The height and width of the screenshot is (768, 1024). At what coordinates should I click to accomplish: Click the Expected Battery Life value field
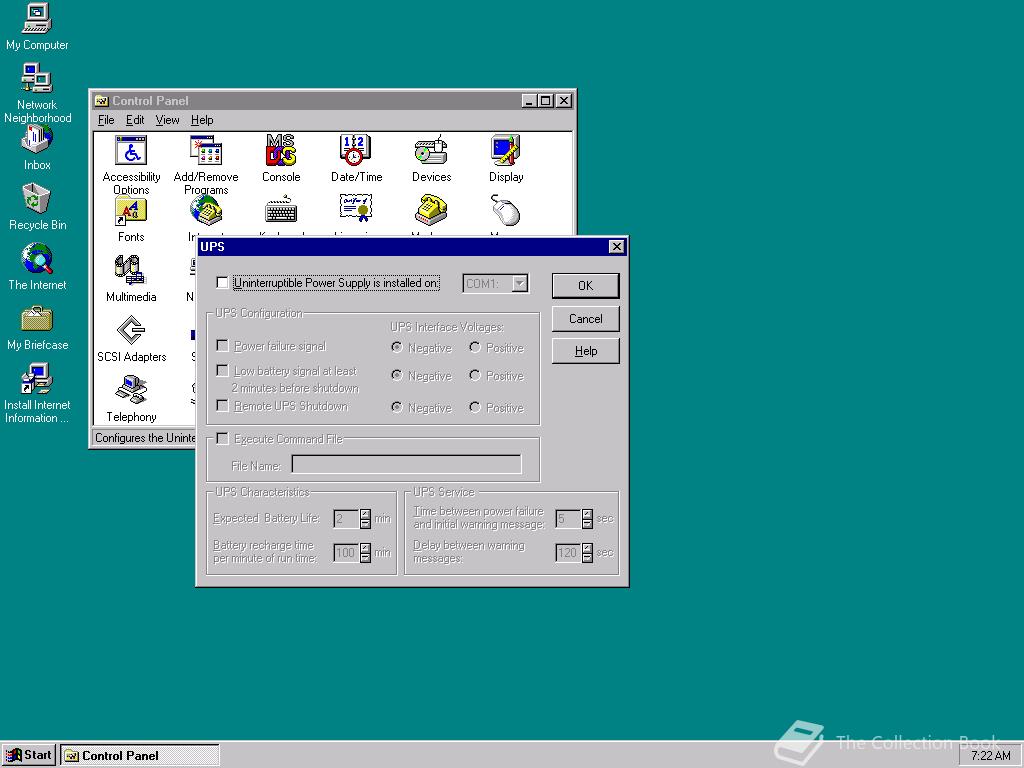click(x=346, y=519)
